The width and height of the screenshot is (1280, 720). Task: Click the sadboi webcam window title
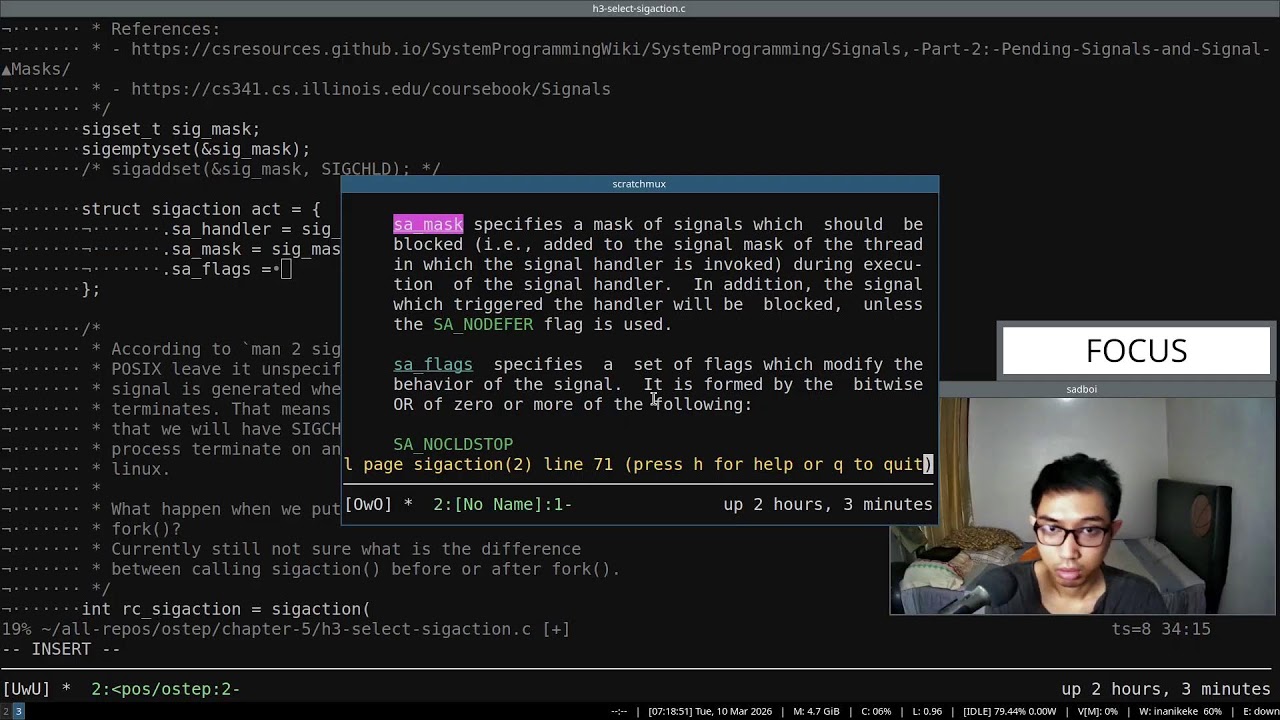coord(1081,389)
